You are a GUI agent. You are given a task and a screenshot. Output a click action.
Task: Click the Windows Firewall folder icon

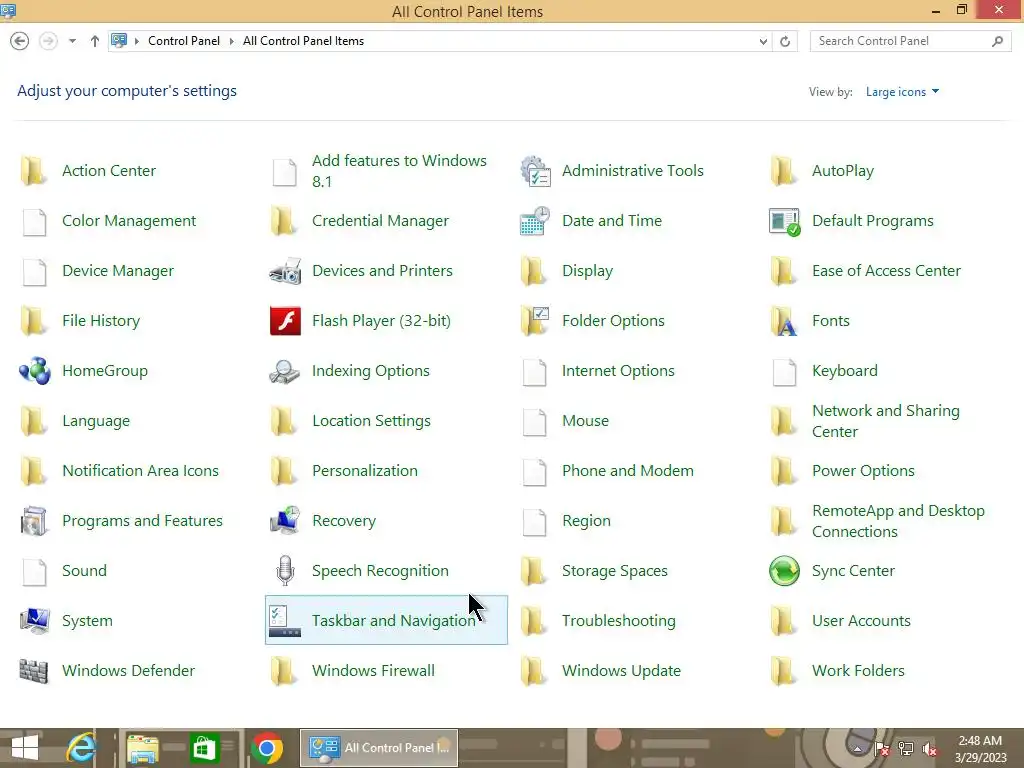[283, 671]
